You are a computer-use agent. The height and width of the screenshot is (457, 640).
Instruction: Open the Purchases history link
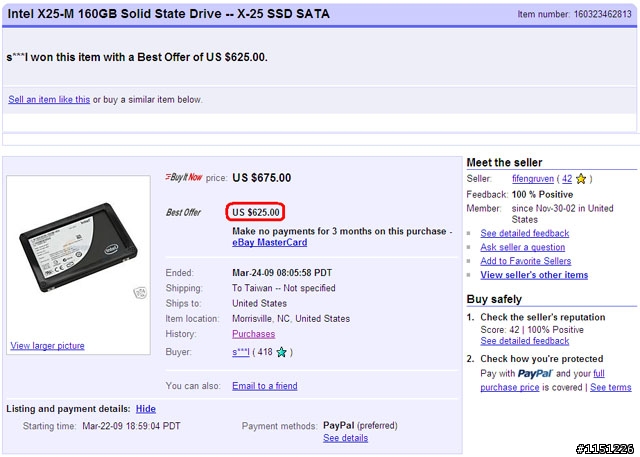(253, 334)
